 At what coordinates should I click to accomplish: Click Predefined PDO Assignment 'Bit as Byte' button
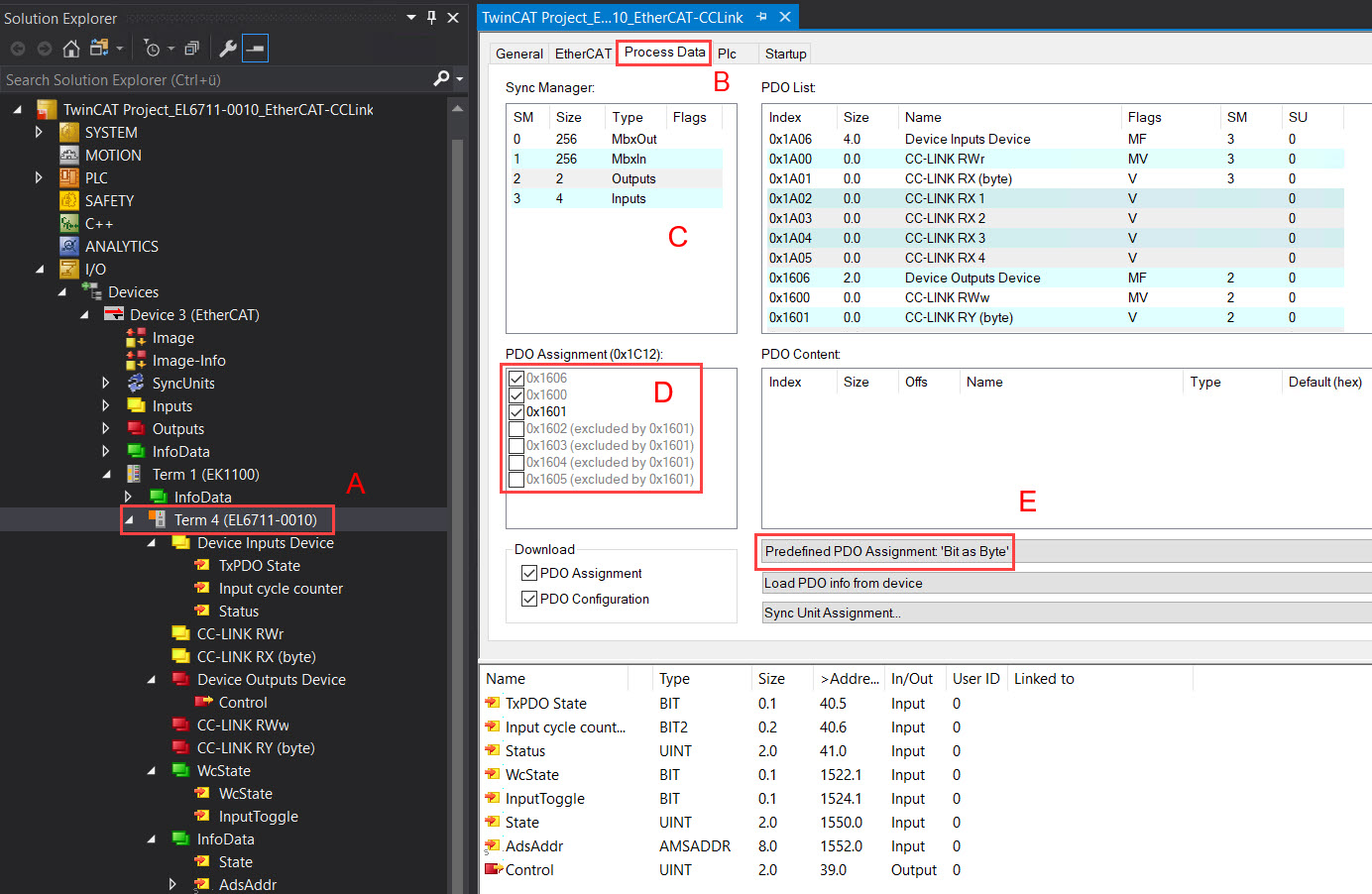(x=1067, y=551)
